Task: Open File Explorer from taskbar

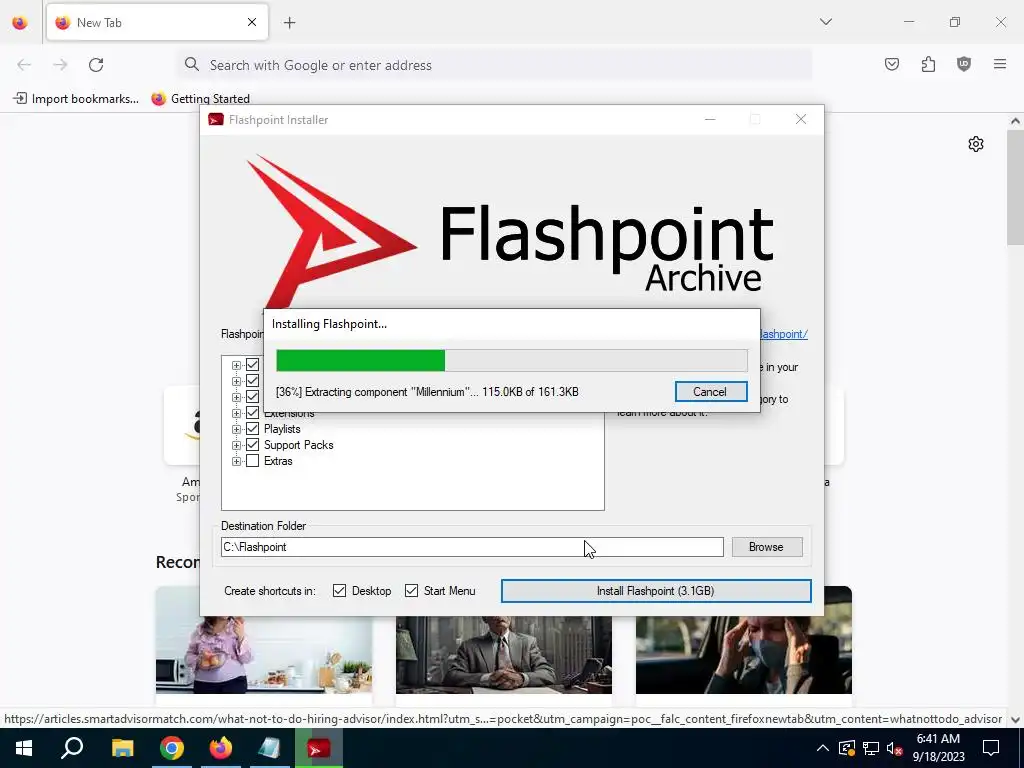Action: [x=122, y=748]
